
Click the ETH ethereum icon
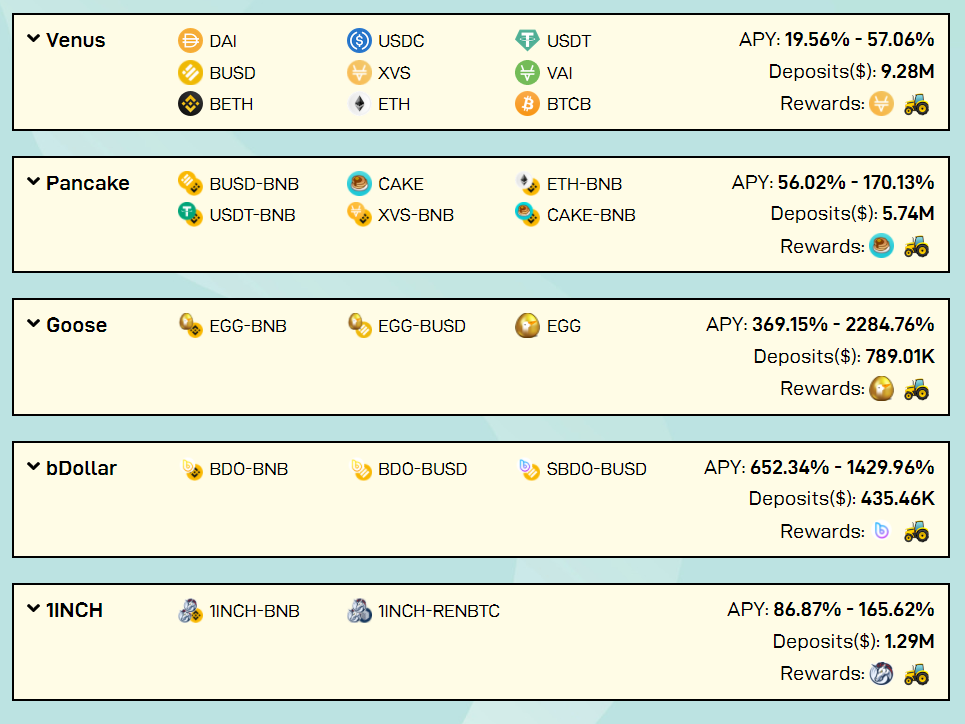[x=359, y=103]
